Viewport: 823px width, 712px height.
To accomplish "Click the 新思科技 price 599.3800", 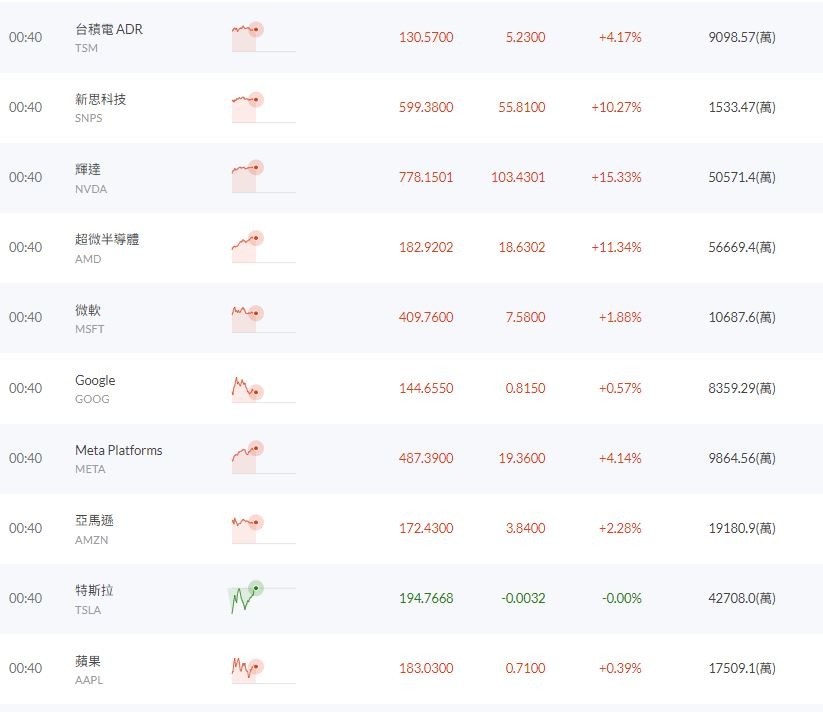I will pos(426,107).
